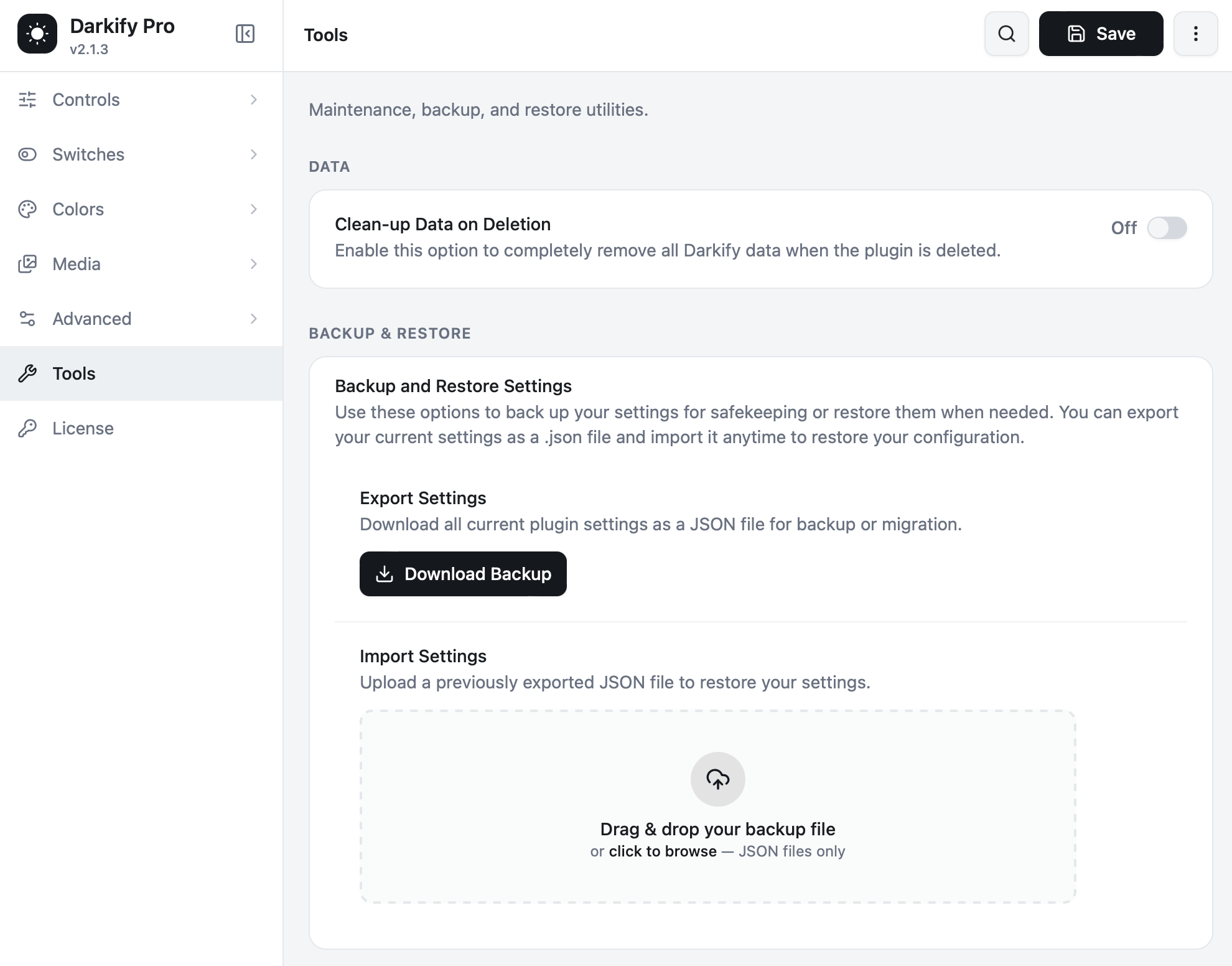Save the settings with Save button

click(1101, 34)
